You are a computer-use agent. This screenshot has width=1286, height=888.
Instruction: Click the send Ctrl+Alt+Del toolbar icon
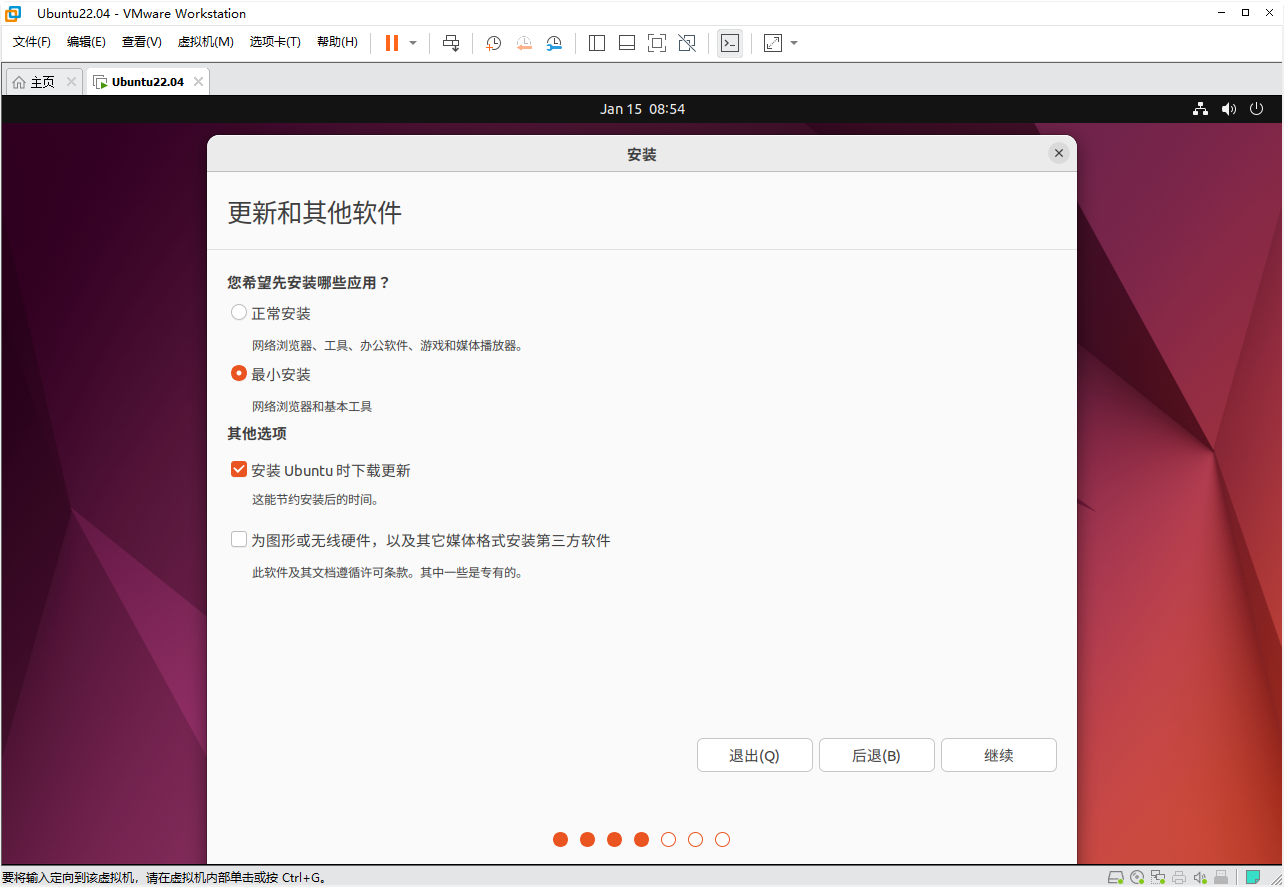(x=451, y=43)
